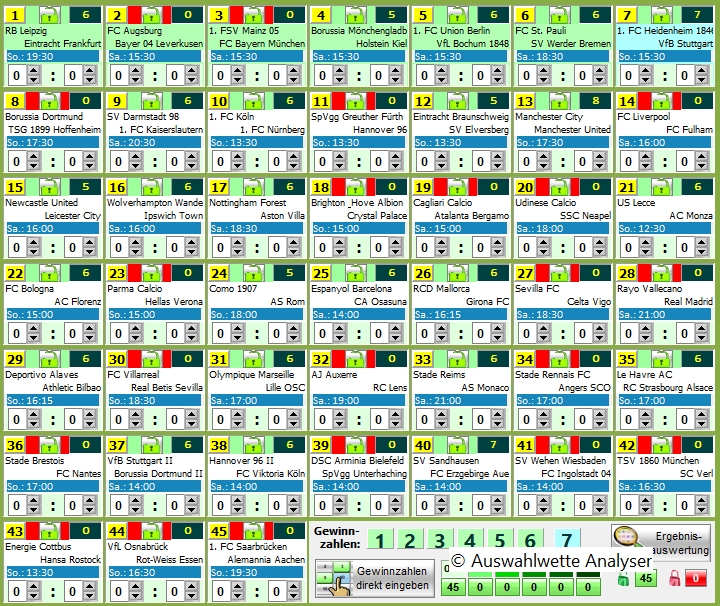Toggle the lock on match 36 Stade Brestois
The image size is (720, 606).
pos(50,445)
